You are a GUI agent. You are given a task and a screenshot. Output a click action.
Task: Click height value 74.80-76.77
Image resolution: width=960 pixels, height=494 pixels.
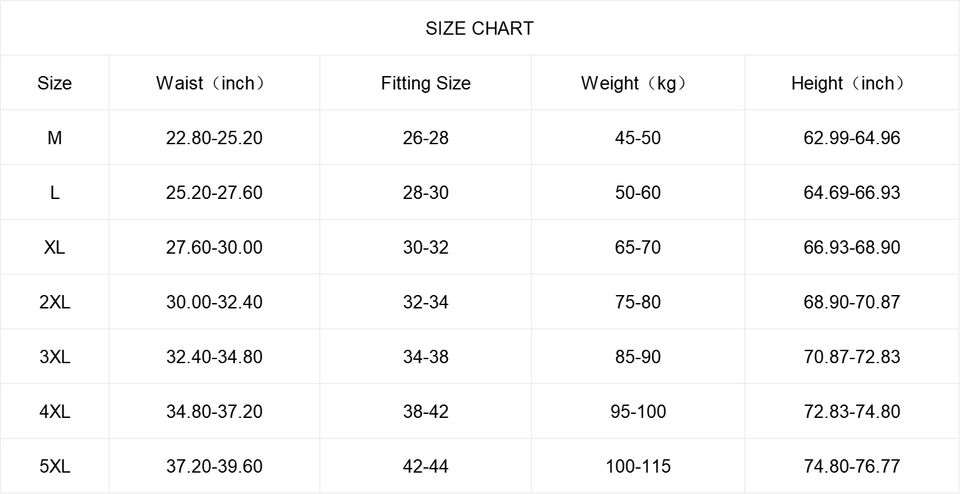tap(851, 466)
